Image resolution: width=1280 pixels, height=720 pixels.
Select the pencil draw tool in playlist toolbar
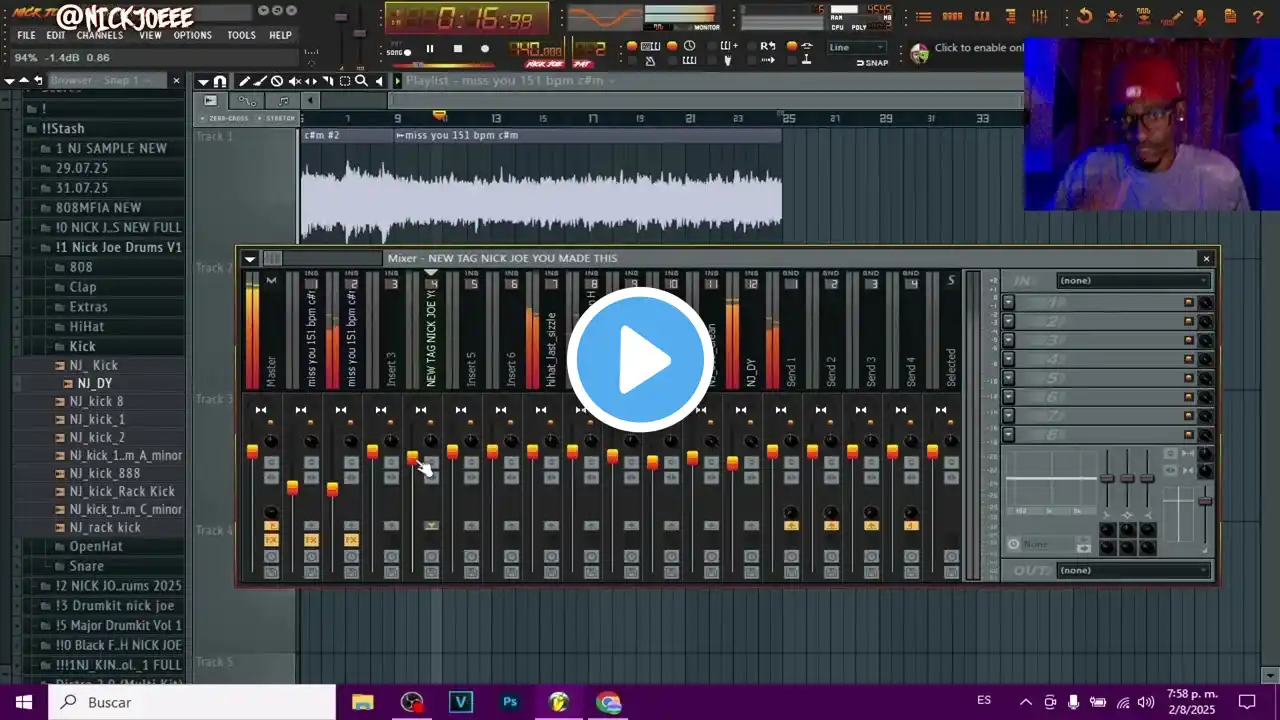coord(244,81)
